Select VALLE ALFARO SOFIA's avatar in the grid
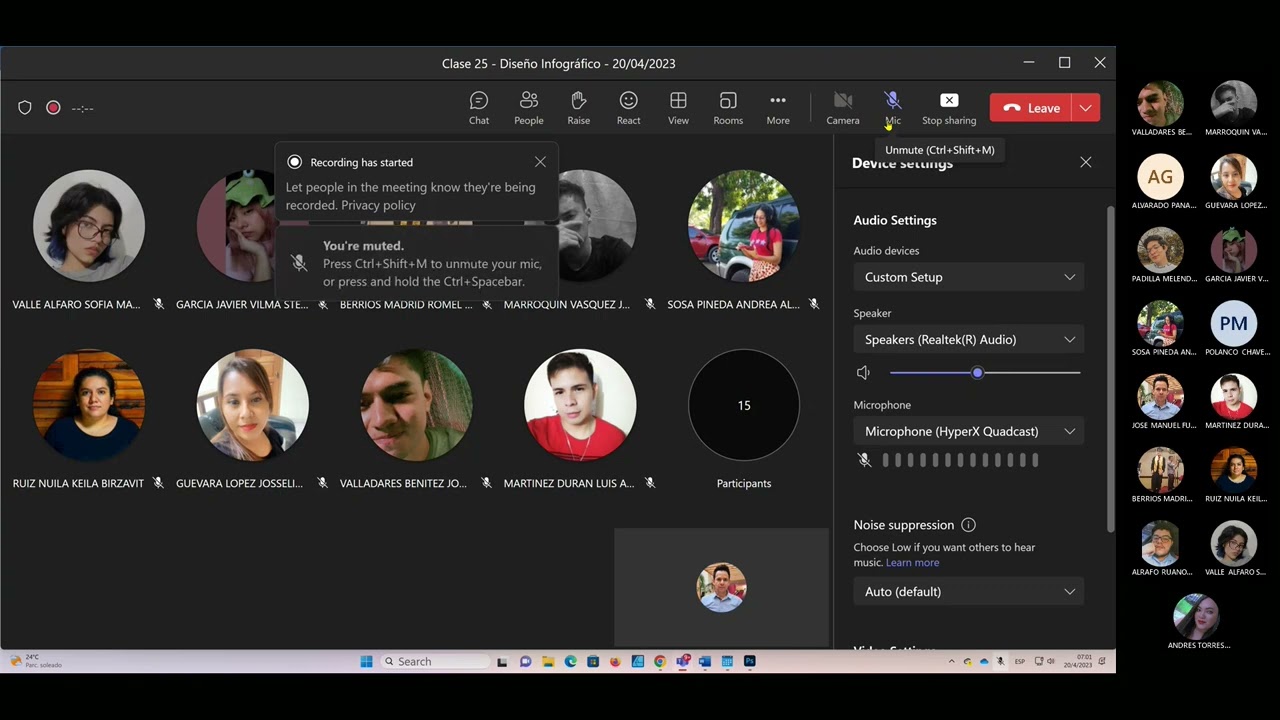Image resolution: width=1280 pixels, height=720 pixels. (x=89, y=225)
